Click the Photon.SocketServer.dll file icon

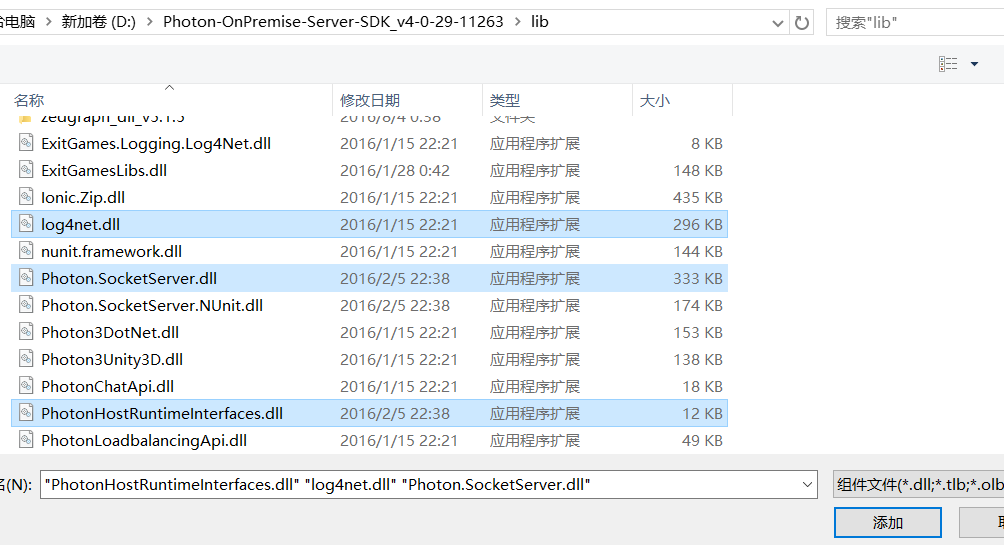pyautogui.click(x=26, y=278)
